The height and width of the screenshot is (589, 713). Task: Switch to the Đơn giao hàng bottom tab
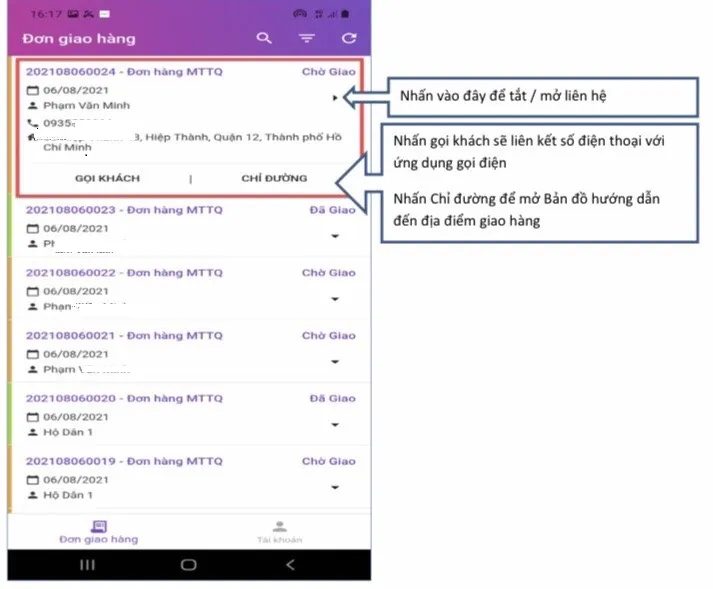(99, 533)
